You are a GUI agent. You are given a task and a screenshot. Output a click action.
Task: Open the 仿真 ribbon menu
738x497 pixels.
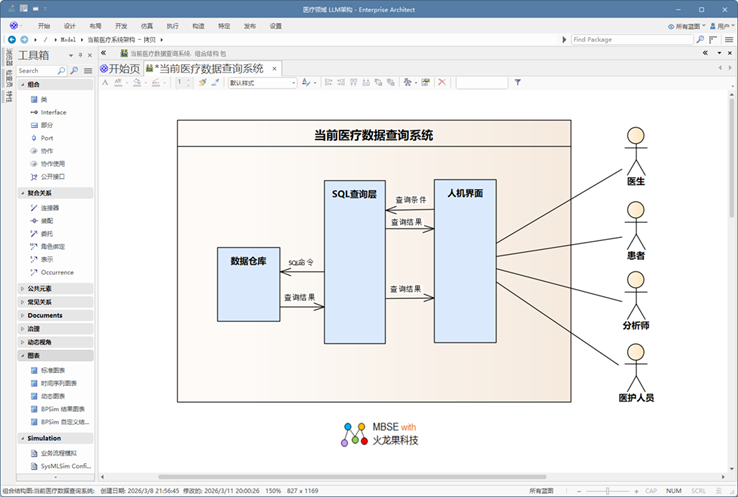(x=147, y=25)
